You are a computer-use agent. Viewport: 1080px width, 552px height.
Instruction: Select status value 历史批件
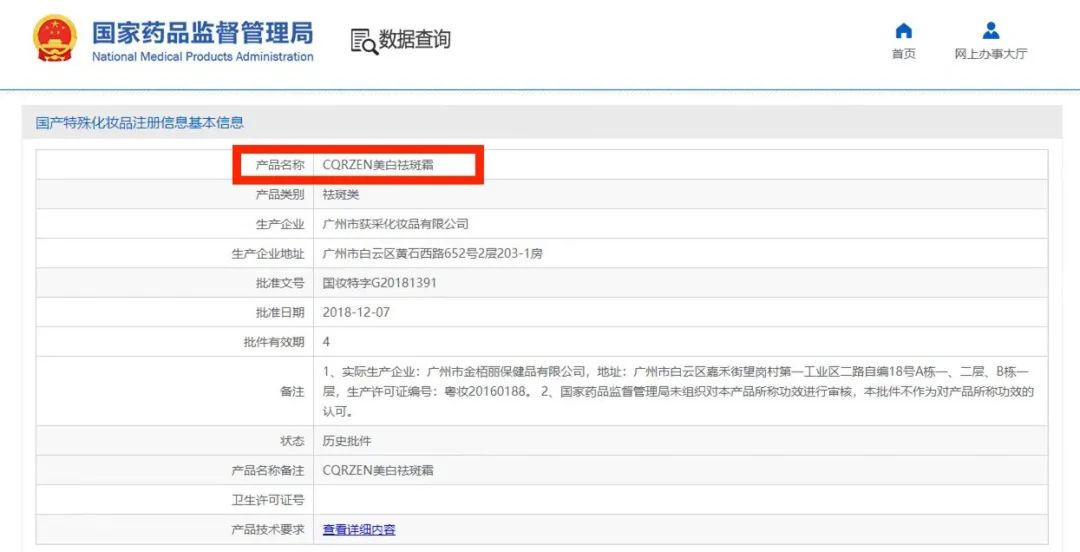pyautogui.click(x=347, y=441)
